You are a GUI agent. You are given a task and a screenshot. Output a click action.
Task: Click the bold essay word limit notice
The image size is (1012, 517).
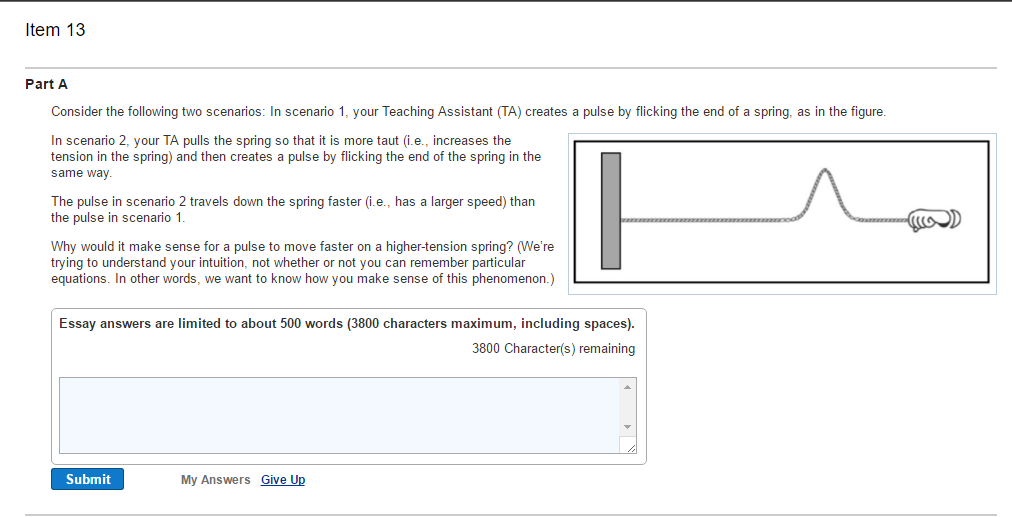point(347,323)
